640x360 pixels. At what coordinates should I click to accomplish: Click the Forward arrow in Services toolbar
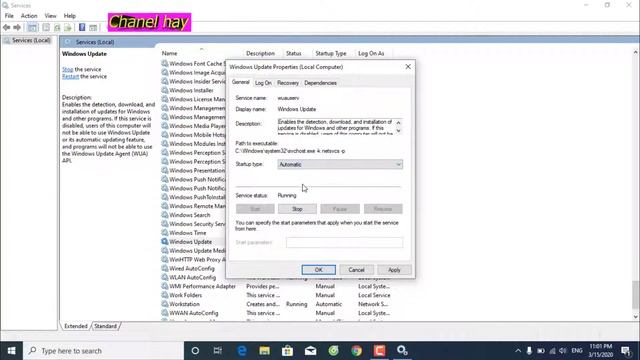click(x=17, y=27)
